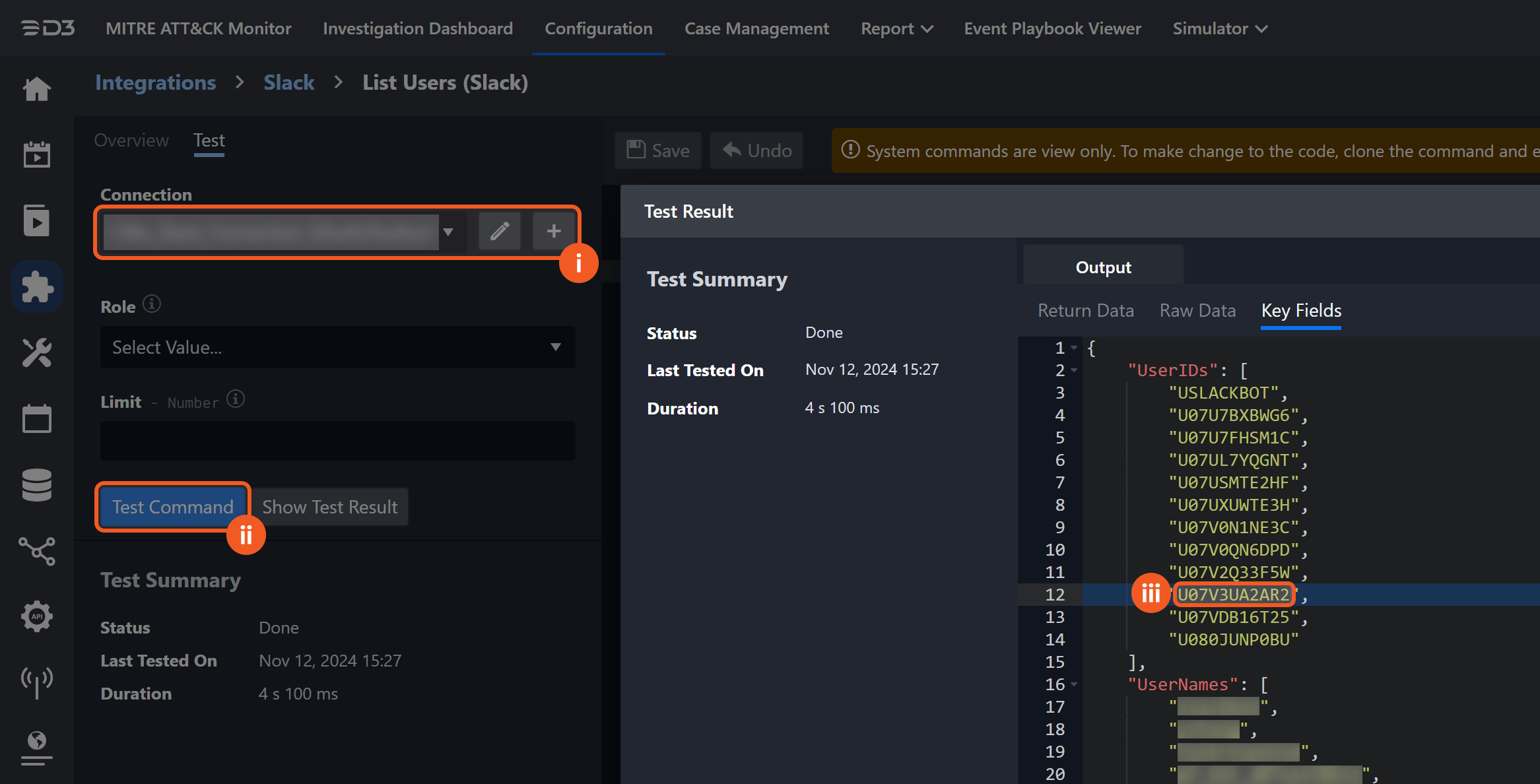Click the pencil edit connection icon

[500, 231]
